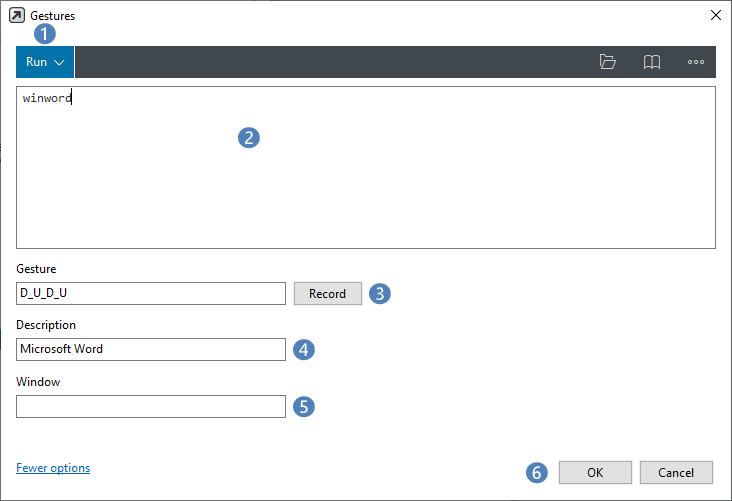The image size is (732, 501).
Task: Click the number 2 badge in command area
Action: [249, 138]
